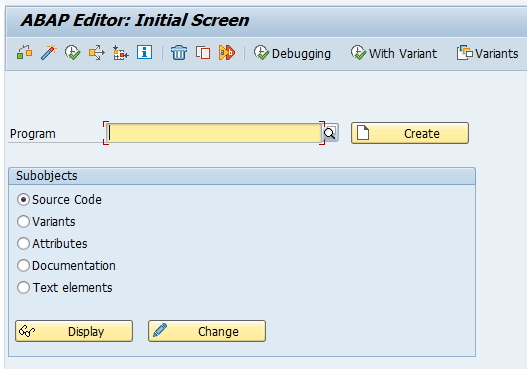Screen dimensions: 527x369
Task: Click the ABAP Editor: Initial Screen title
Action: coord(135,20)
